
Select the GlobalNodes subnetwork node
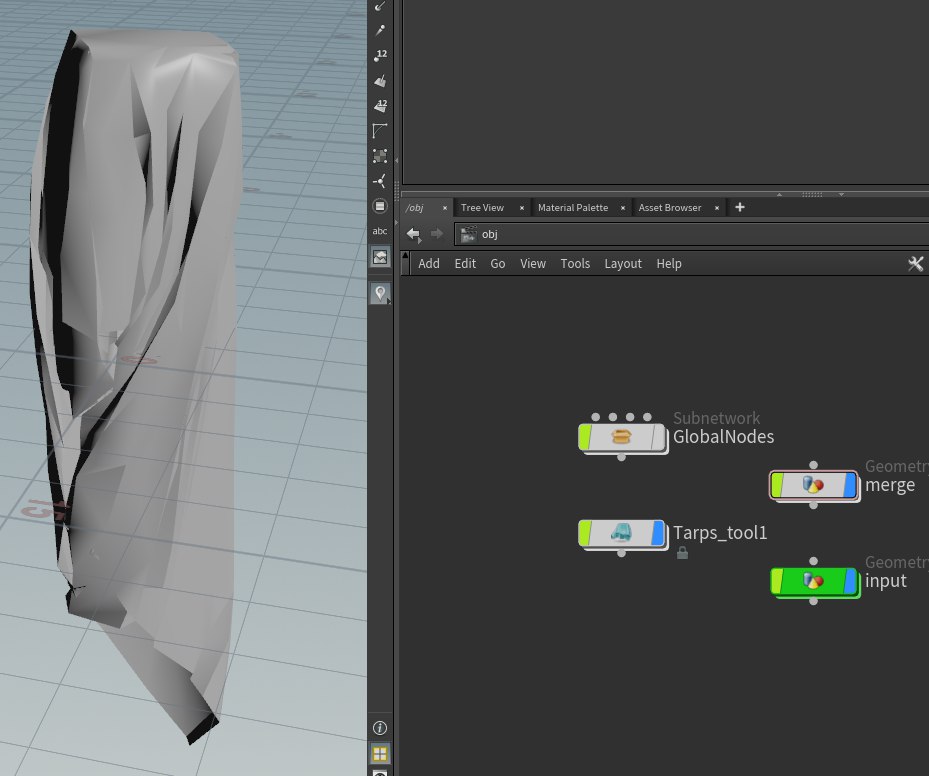(622, 437)
